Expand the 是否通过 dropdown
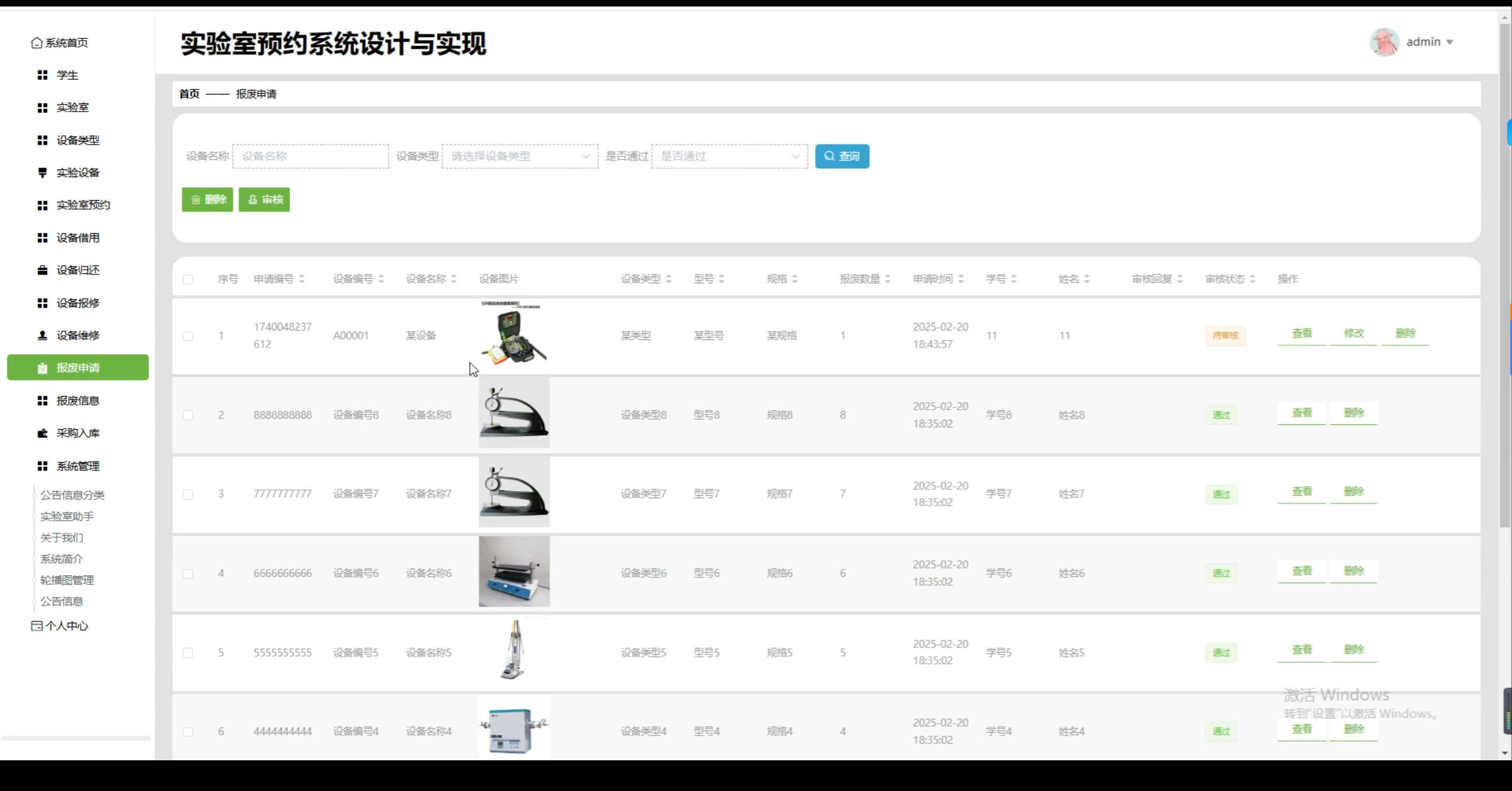This screenshot has height=791, width=1512. [x=728, y=156]
